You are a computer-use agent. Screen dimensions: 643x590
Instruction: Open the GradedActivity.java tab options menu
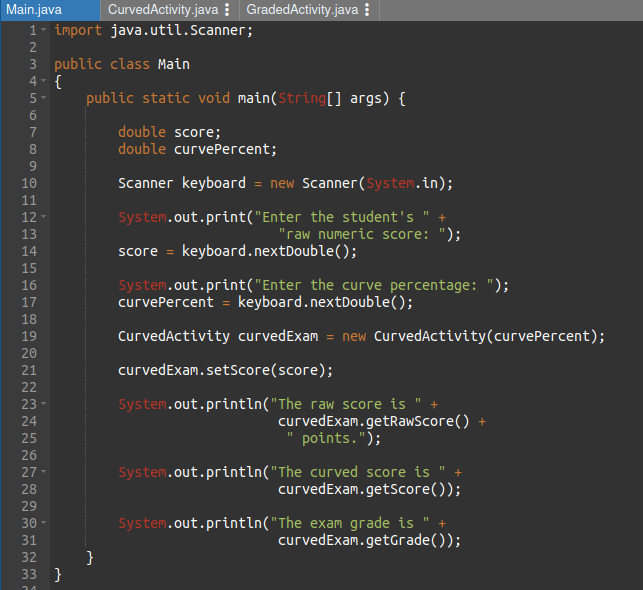coord(368,10)
